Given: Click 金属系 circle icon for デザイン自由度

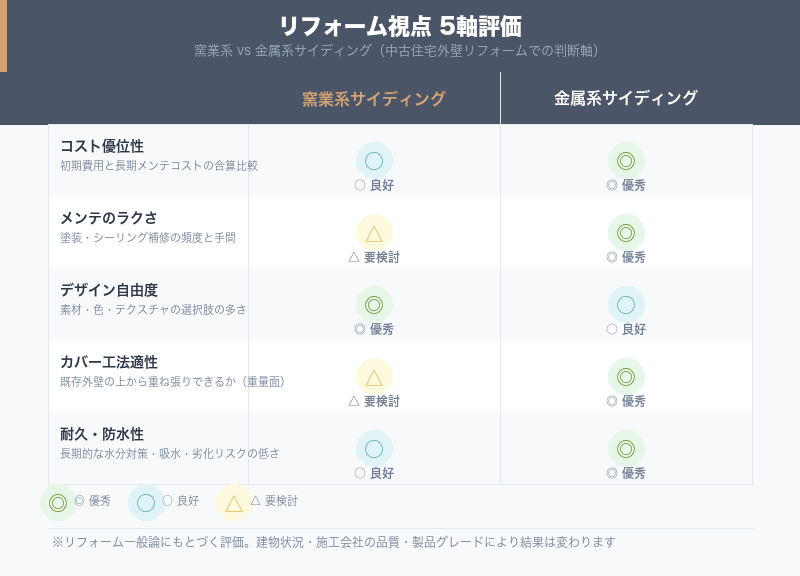Looking at the screenshot, I should (x=626, y=304).
